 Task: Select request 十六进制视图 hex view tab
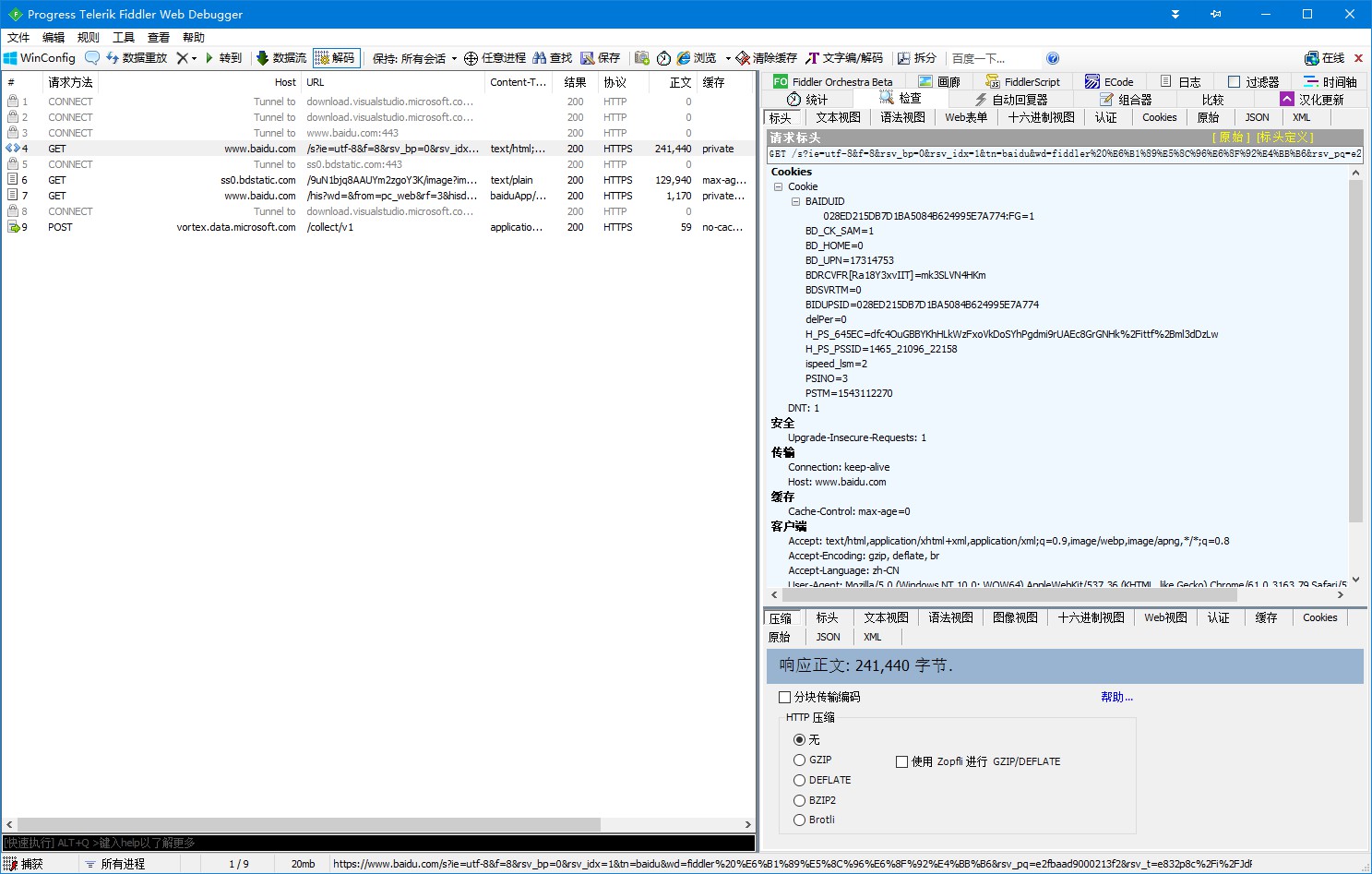[x=1042, y=117]
